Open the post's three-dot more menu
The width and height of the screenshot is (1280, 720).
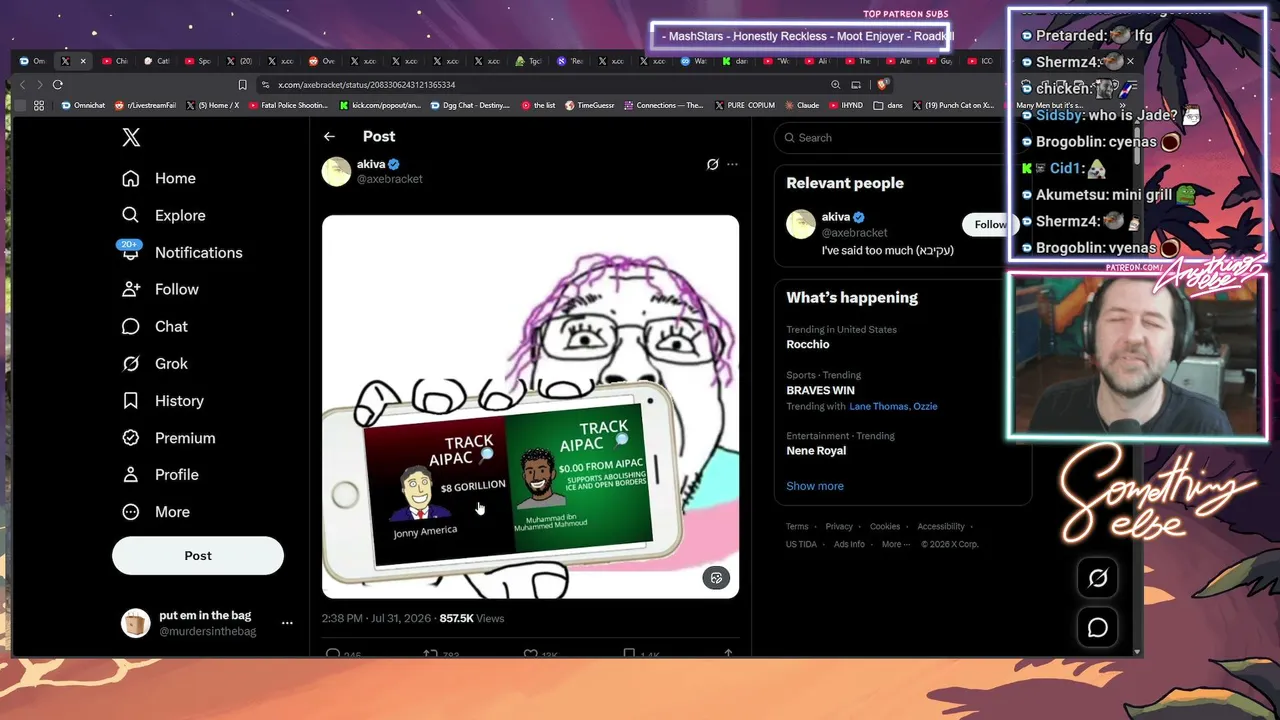pyautogui.click(x=732, y=164)
